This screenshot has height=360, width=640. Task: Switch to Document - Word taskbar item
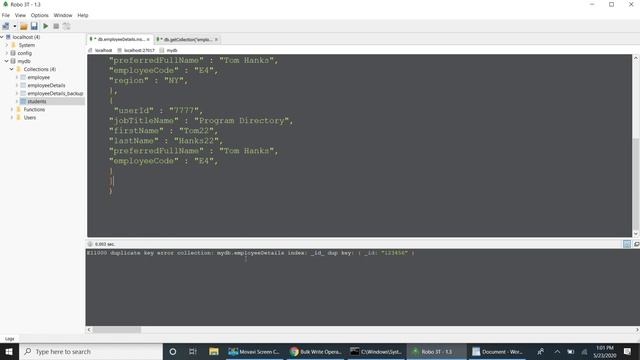tap(498, 351)
